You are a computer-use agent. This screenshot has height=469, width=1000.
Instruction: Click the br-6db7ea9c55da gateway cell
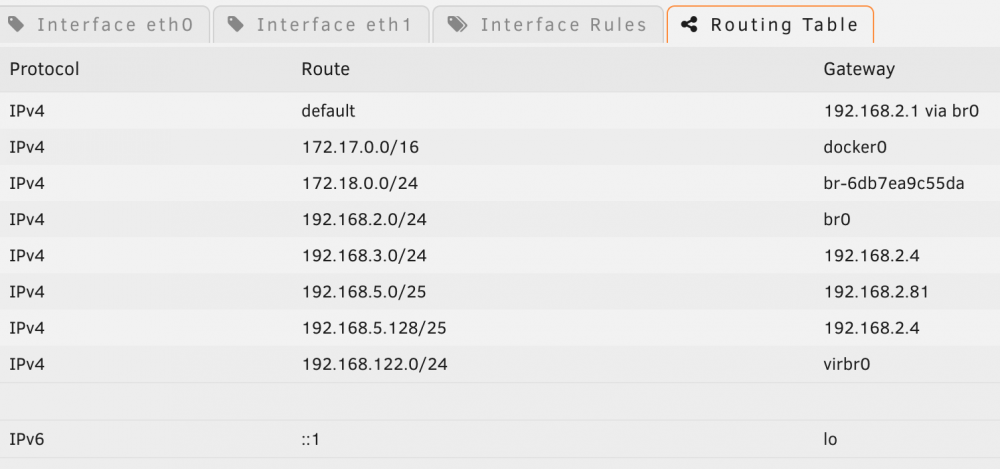[893, 184]
